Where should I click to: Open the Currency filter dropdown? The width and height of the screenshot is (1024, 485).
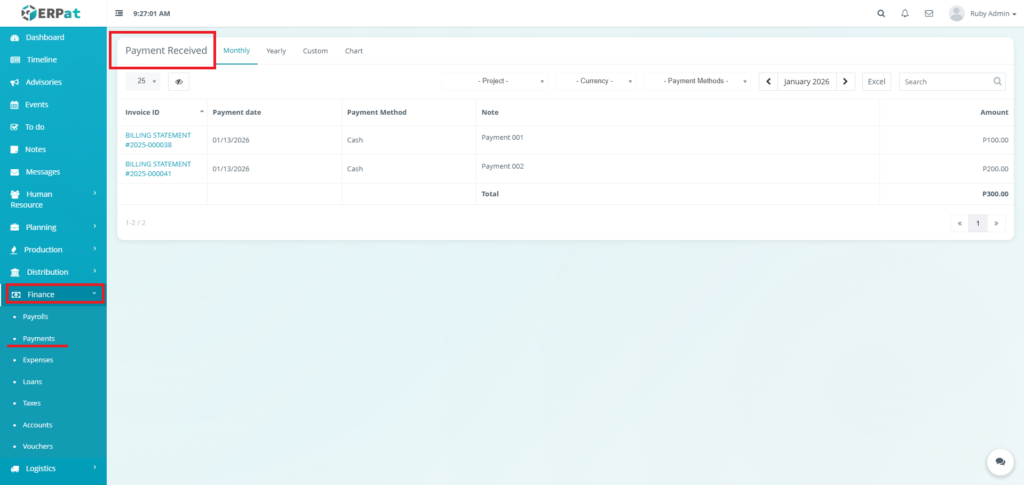tap(596, 81)
